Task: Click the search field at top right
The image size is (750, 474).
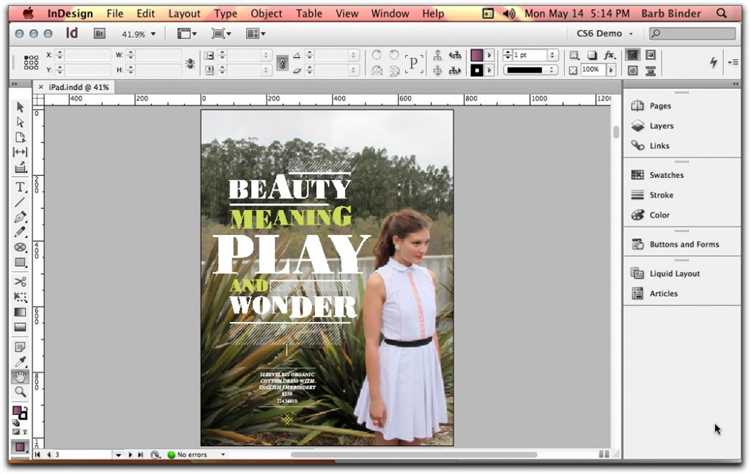Action: pyautogui.click(x=692, y=33)
